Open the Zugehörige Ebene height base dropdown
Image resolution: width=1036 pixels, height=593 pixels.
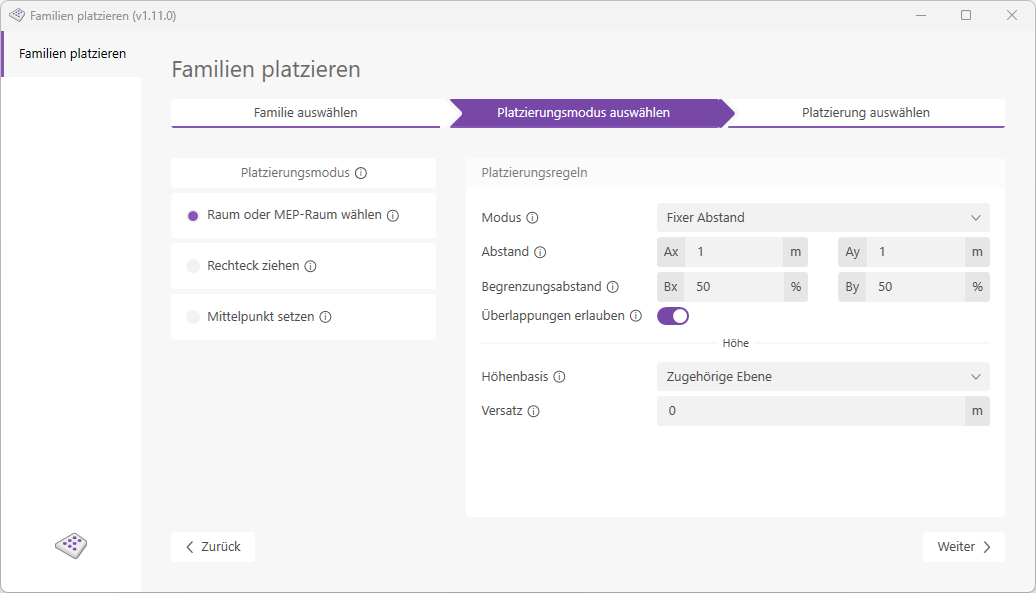(x=822, y=376)
